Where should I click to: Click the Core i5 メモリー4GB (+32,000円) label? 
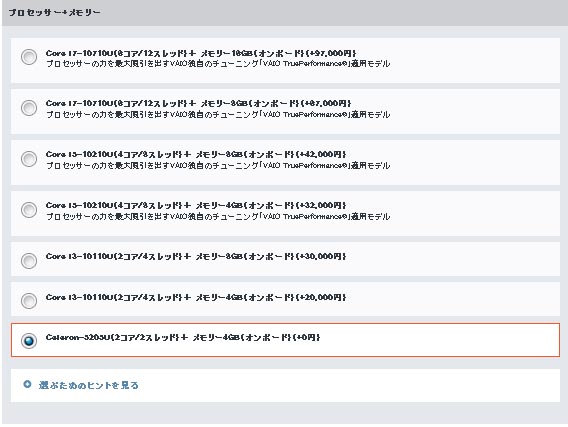(x=196, y=206)
